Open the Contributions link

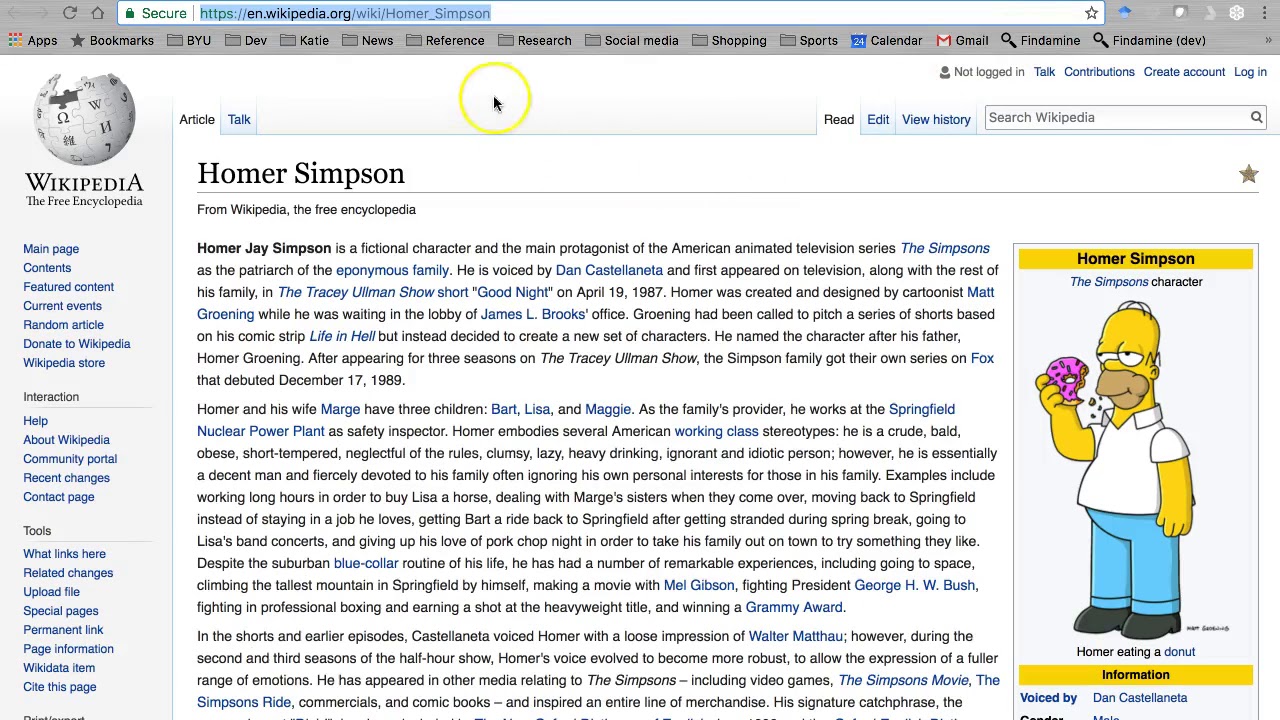pos(1099,72)
